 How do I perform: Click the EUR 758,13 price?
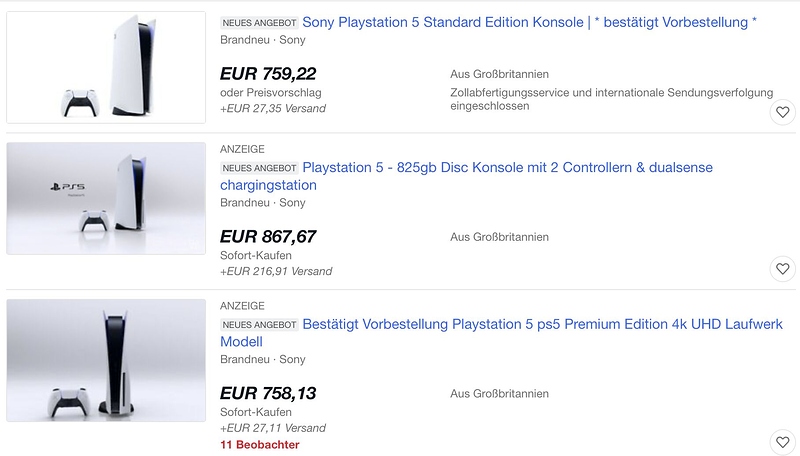(x=268, y=393)
